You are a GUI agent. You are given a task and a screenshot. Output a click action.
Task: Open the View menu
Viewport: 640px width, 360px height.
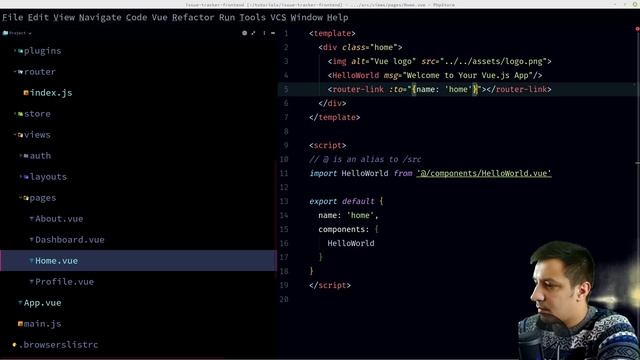[x=64, y=18]
